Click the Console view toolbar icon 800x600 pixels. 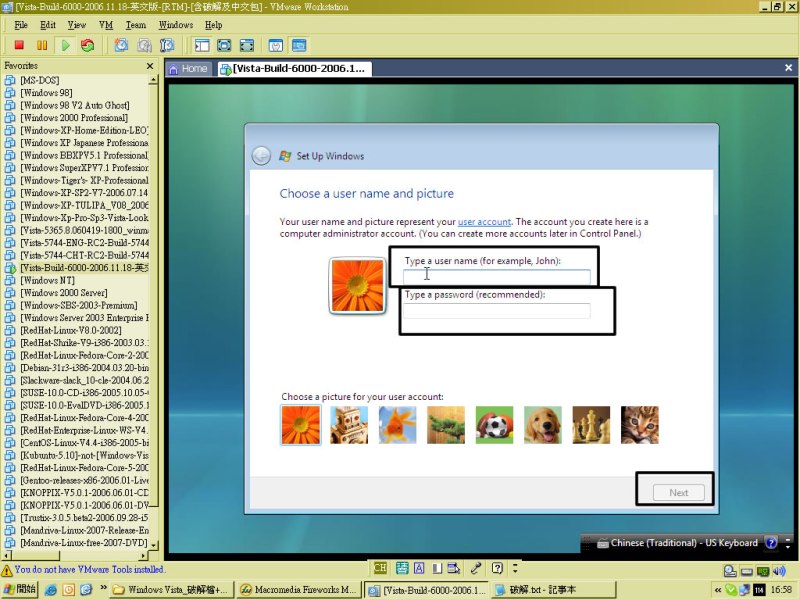299,45
